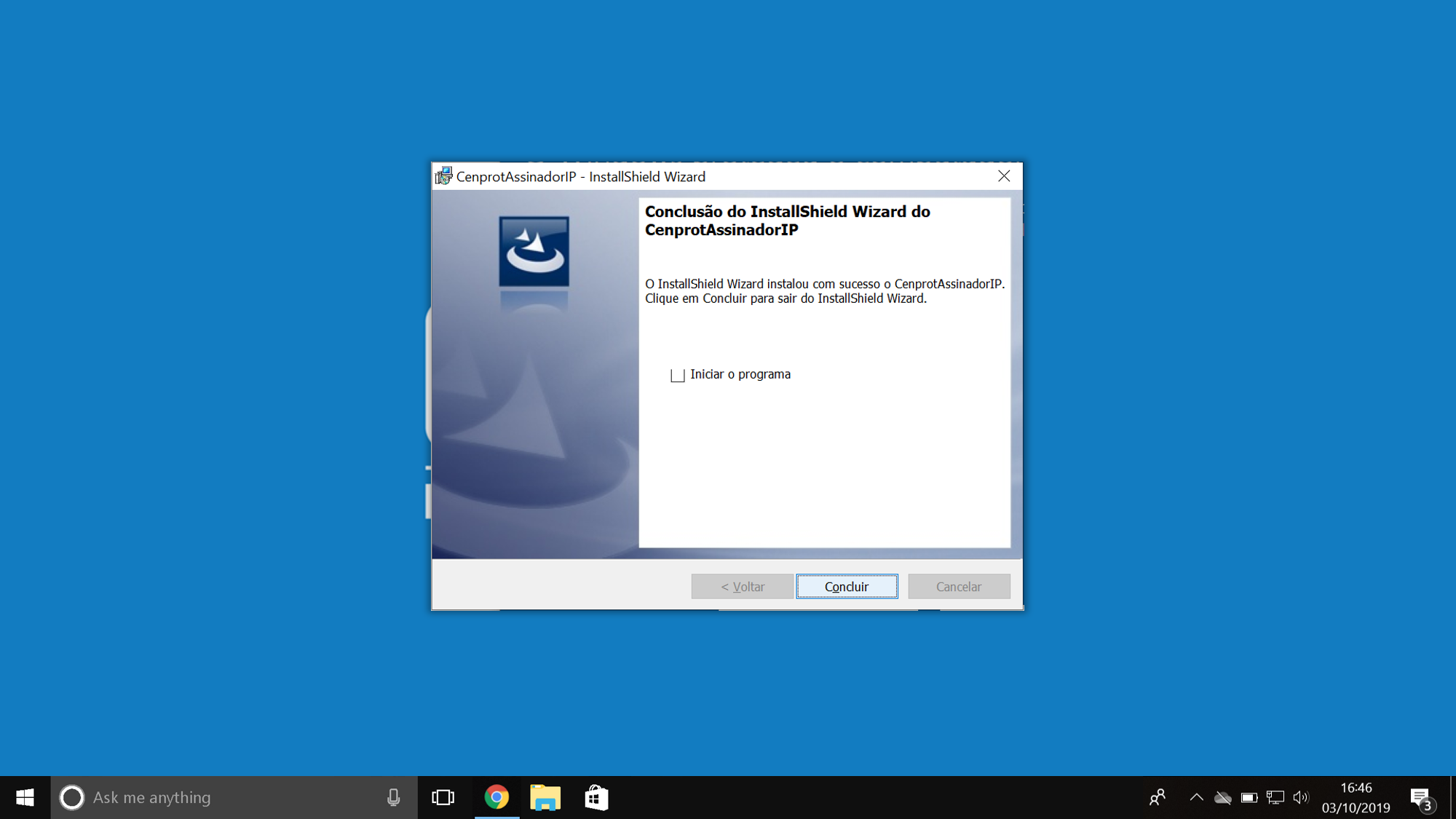
Task: Click the disabled '< Voltar' button
Action: tap(742, 587)
